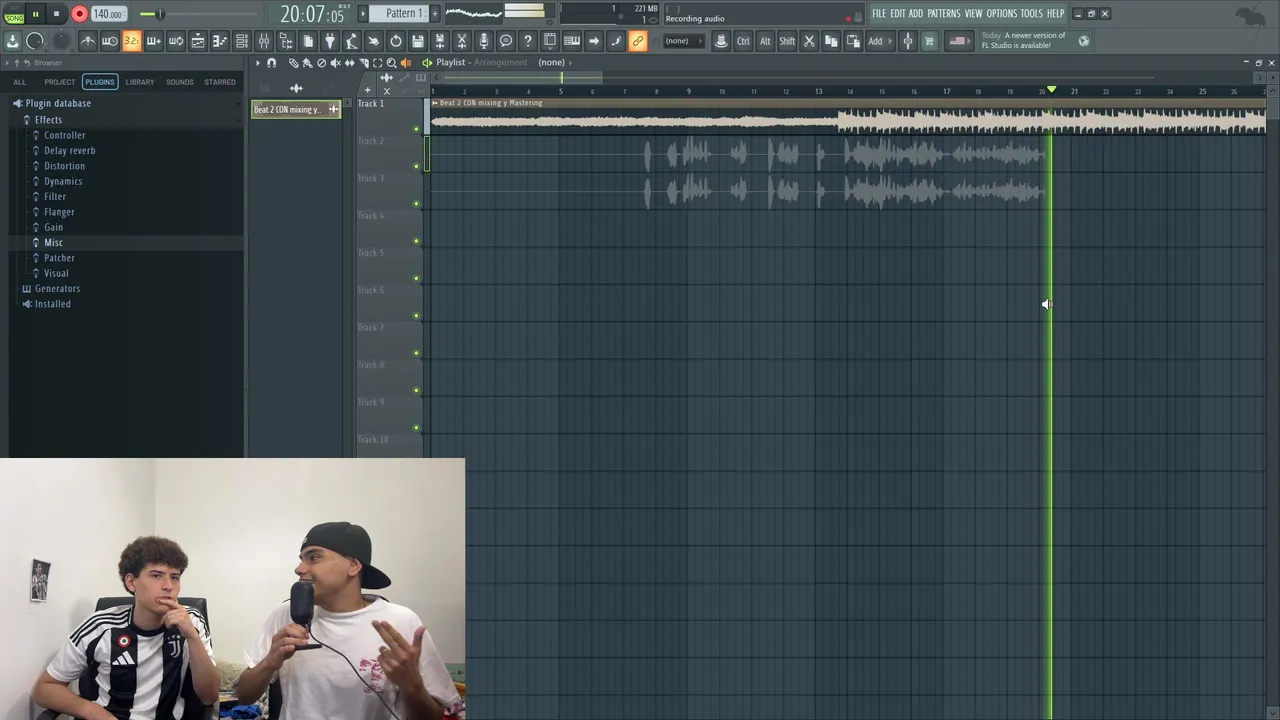Switch to the LIBRARY browser tab
This screenshot has width=1280, height=720.
(140, 82)
